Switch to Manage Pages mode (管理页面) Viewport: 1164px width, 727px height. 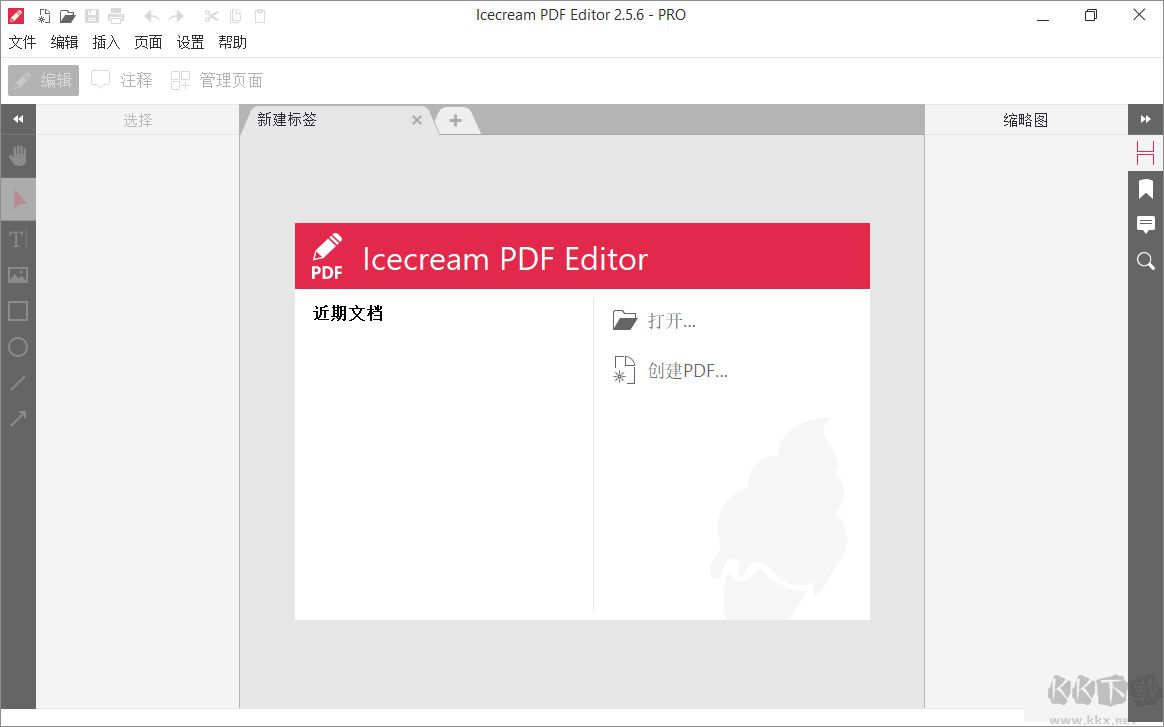pos(217,80)
